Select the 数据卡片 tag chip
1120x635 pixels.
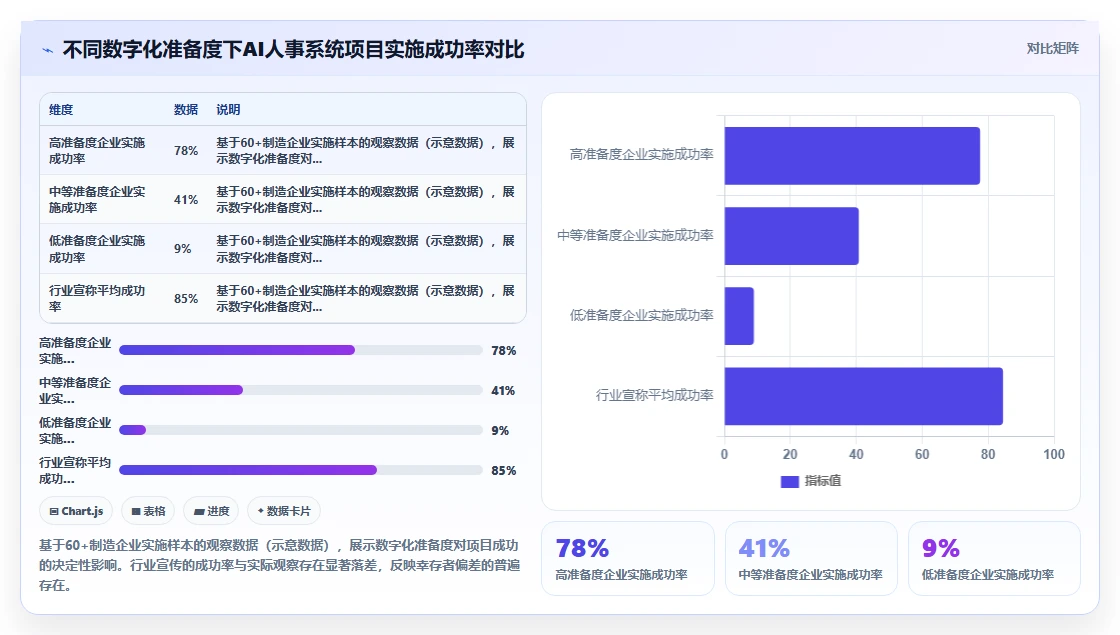284,511
